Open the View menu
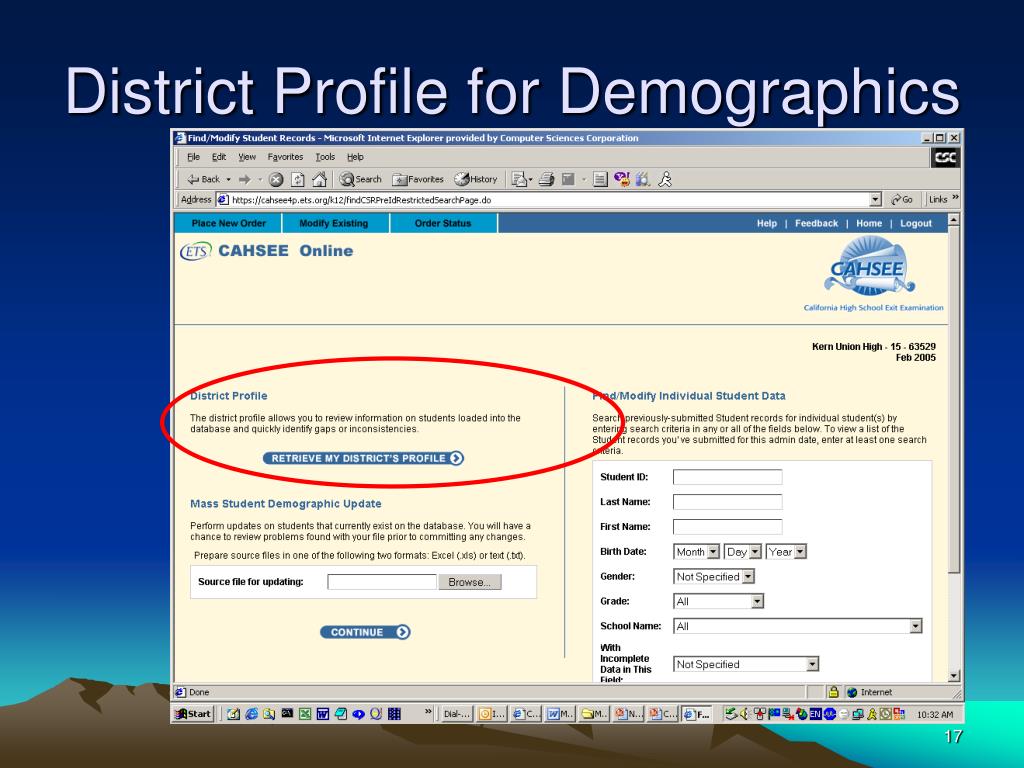Image resolution: width=1024 pixels, height=768 pixels. tap(247, 157)
